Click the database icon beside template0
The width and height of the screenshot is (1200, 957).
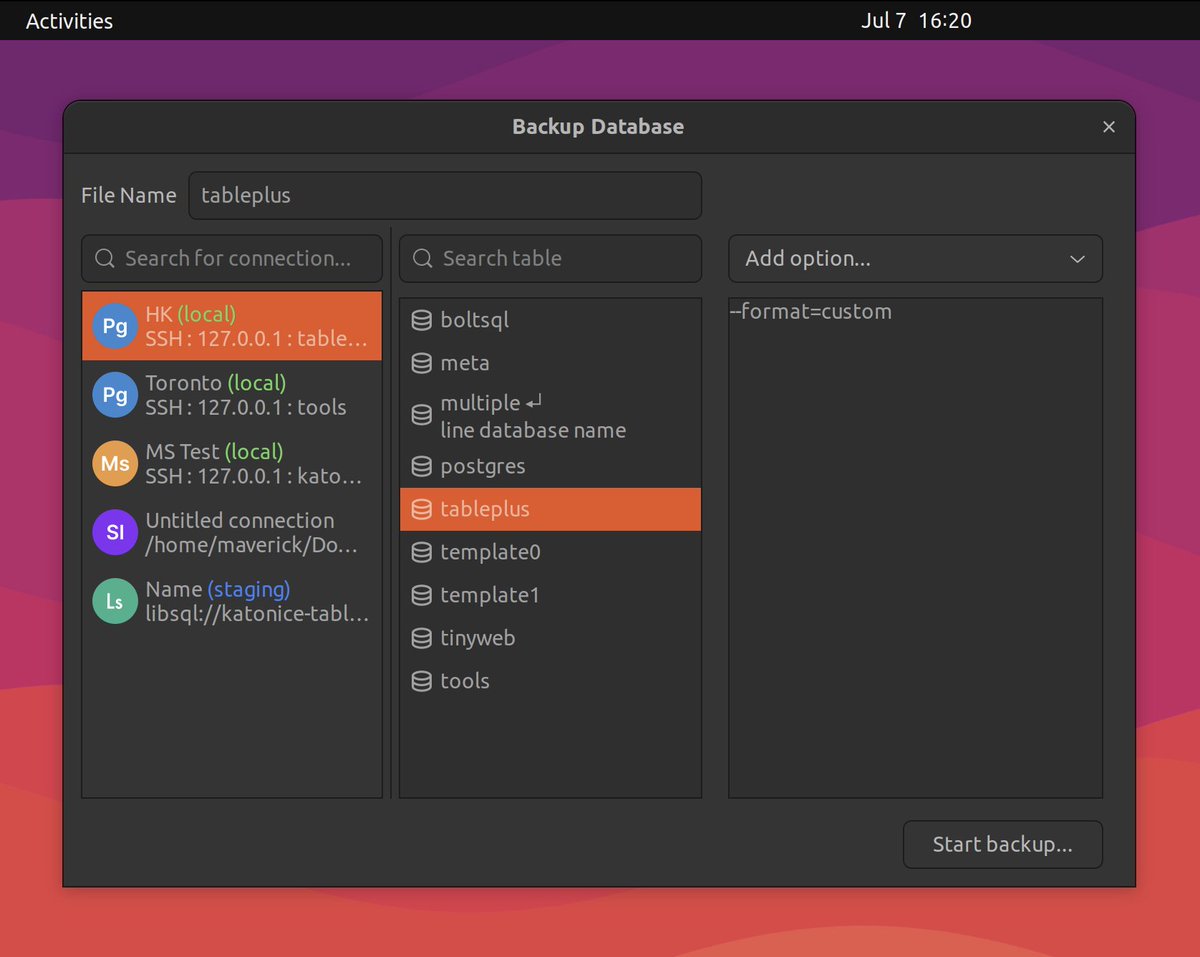tap(422, 552)
